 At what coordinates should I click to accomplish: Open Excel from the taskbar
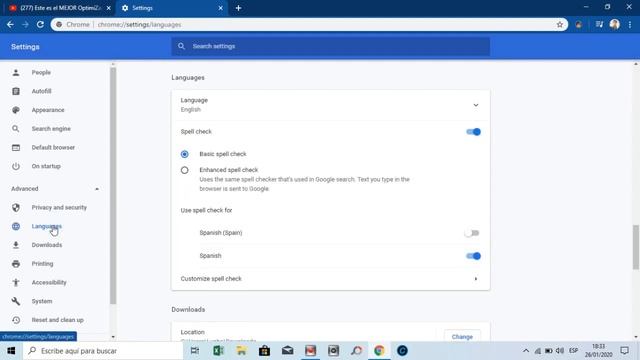[218, 351]
